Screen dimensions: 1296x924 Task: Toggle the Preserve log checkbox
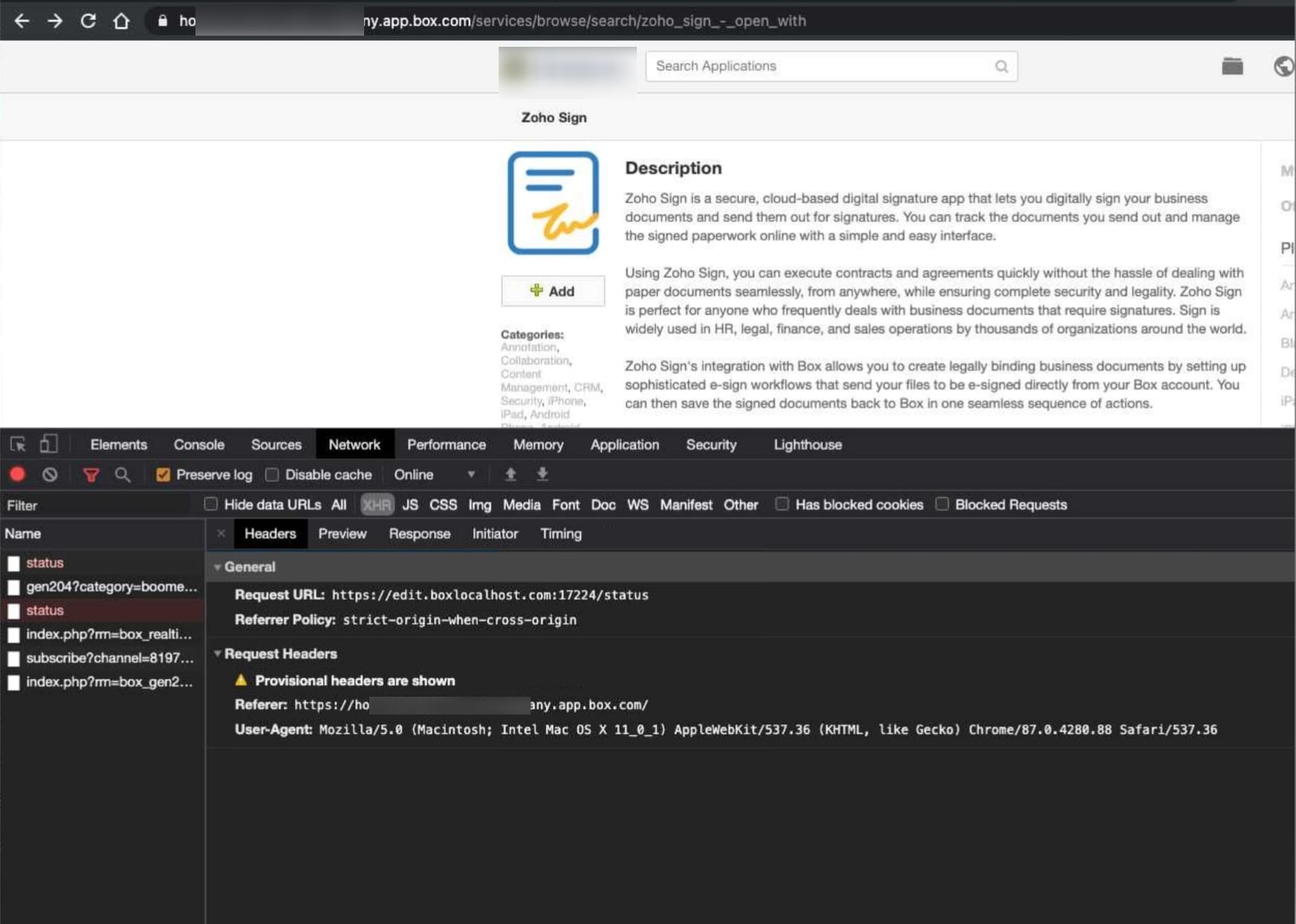pos(163,475)
